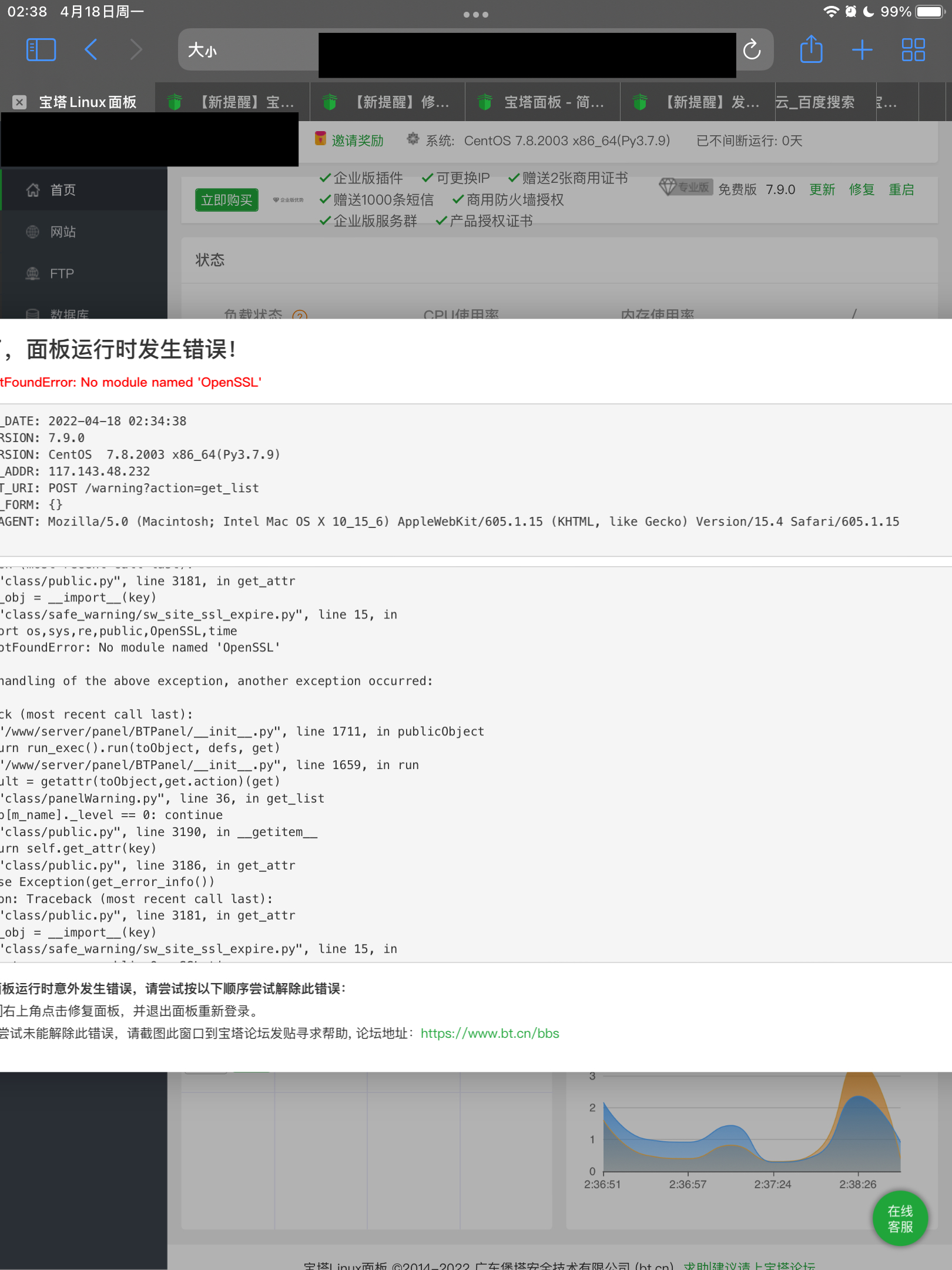Click the 状态 section heading

[x=210, y=259]
